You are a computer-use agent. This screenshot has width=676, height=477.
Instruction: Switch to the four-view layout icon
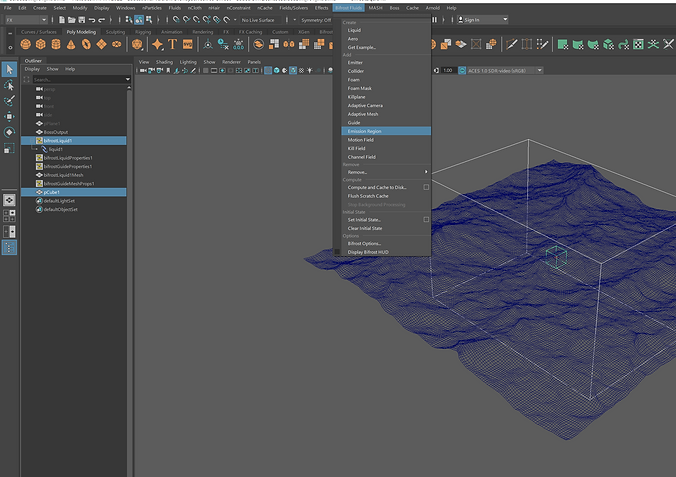point(9,216)
